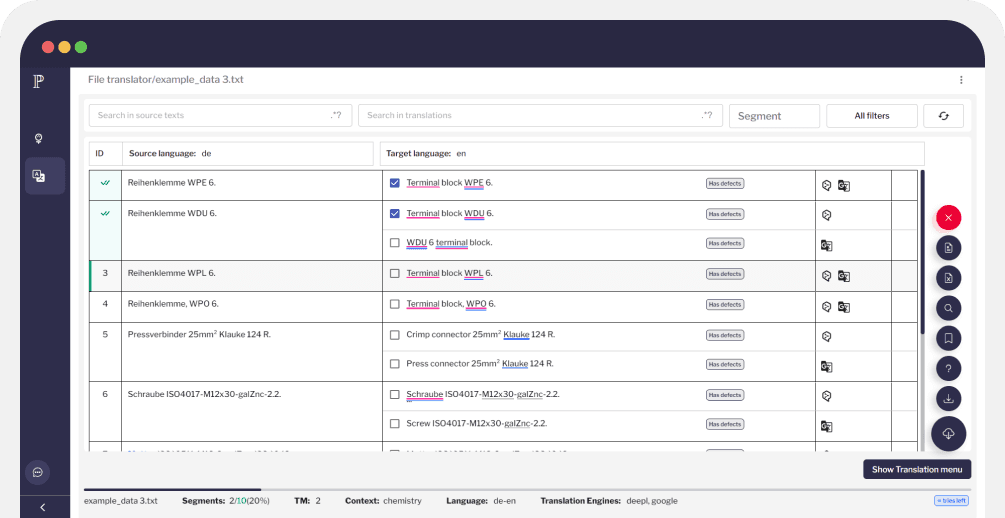Expand the All filters options
The height and width of the screenshot is (518, 1005).
pyautogui.click(x=871, y=116)
